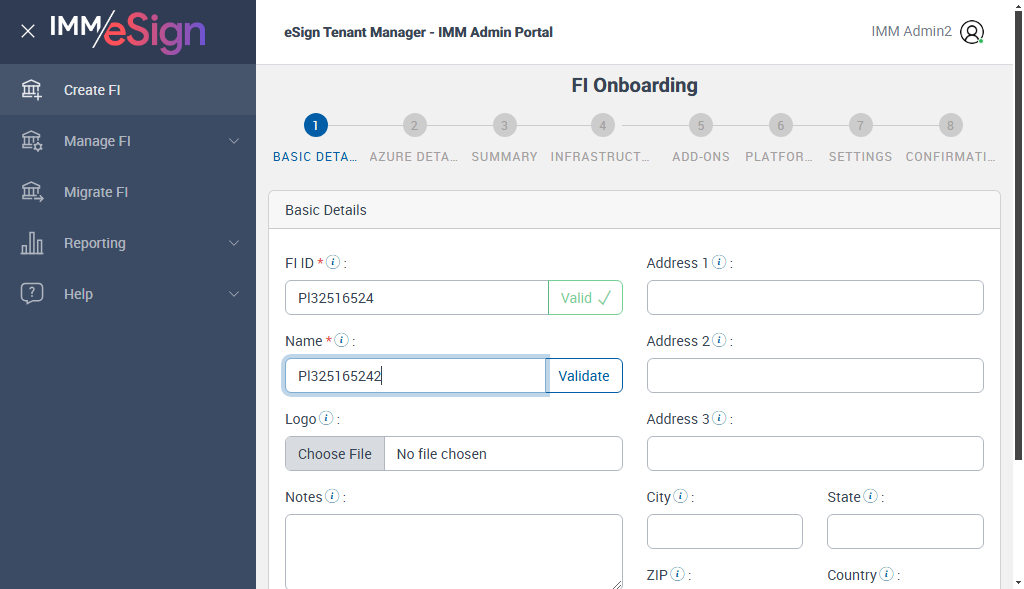Click the info icon beside FI ID
The width and height of the screenshot is (1024, 589).
coord(334,262)
